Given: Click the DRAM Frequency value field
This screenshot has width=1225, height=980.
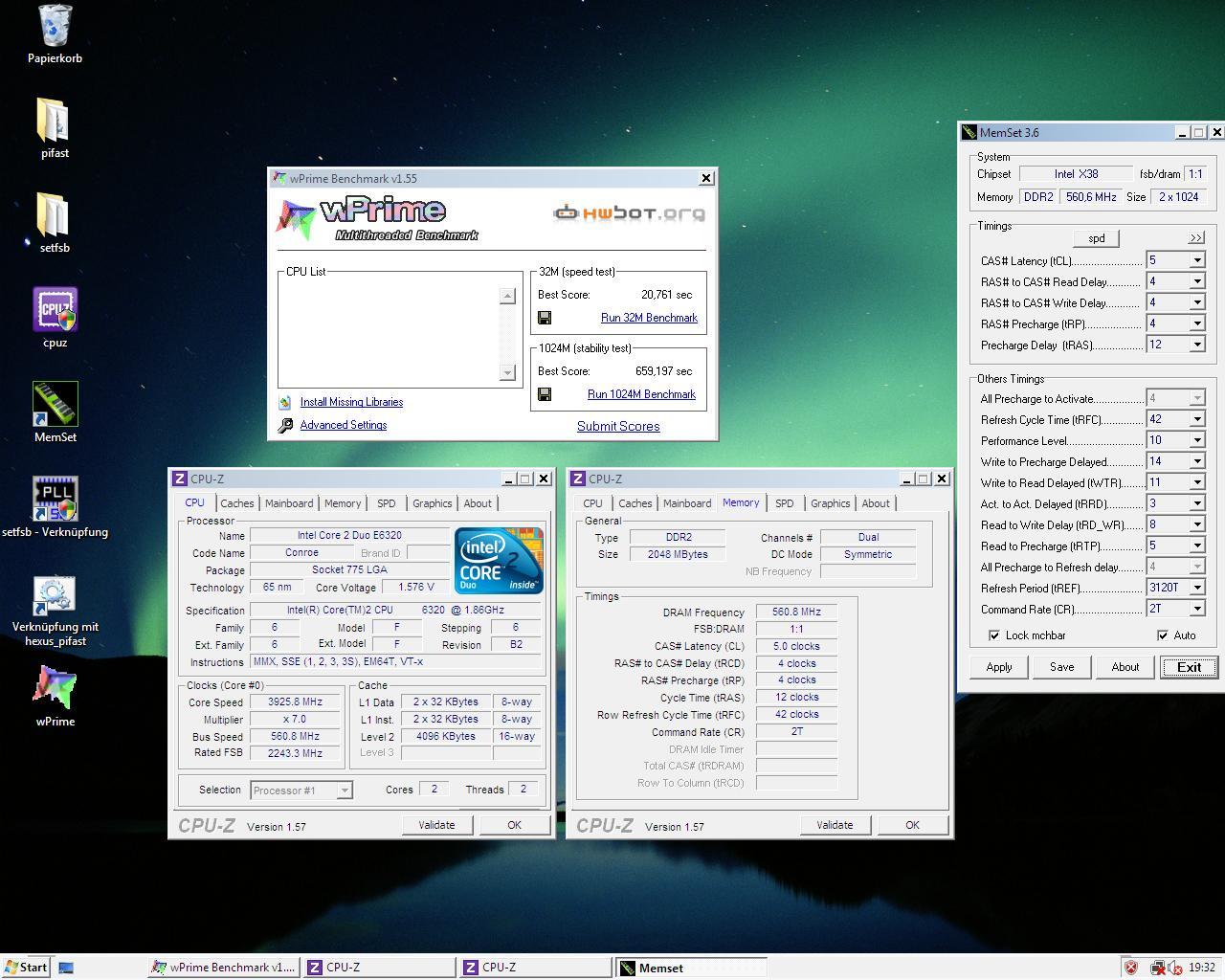Looking at the screenshot, I should tap(796, 612).
